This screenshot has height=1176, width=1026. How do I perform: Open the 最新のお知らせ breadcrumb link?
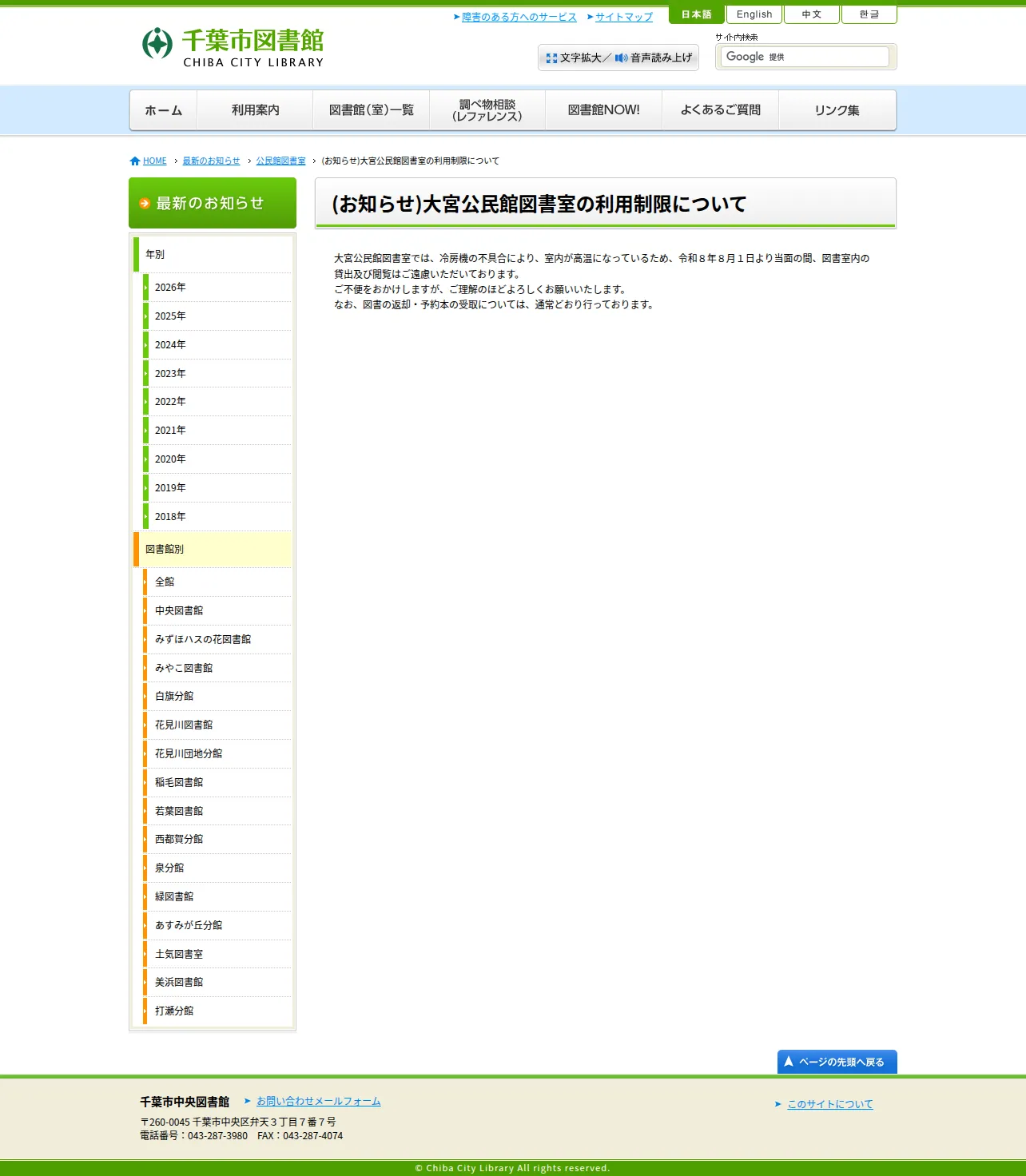point(211,161)
